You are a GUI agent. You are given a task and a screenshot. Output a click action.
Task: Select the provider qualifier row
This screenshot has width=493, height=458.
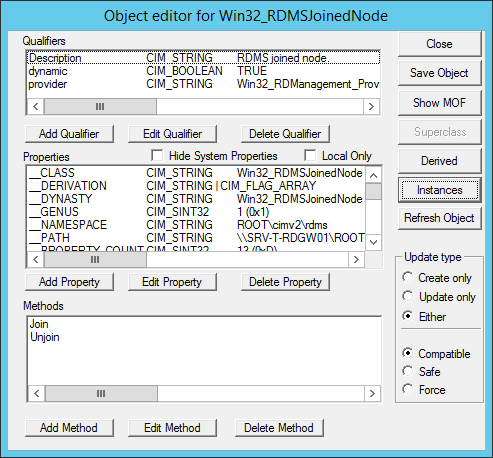(203, 84)
